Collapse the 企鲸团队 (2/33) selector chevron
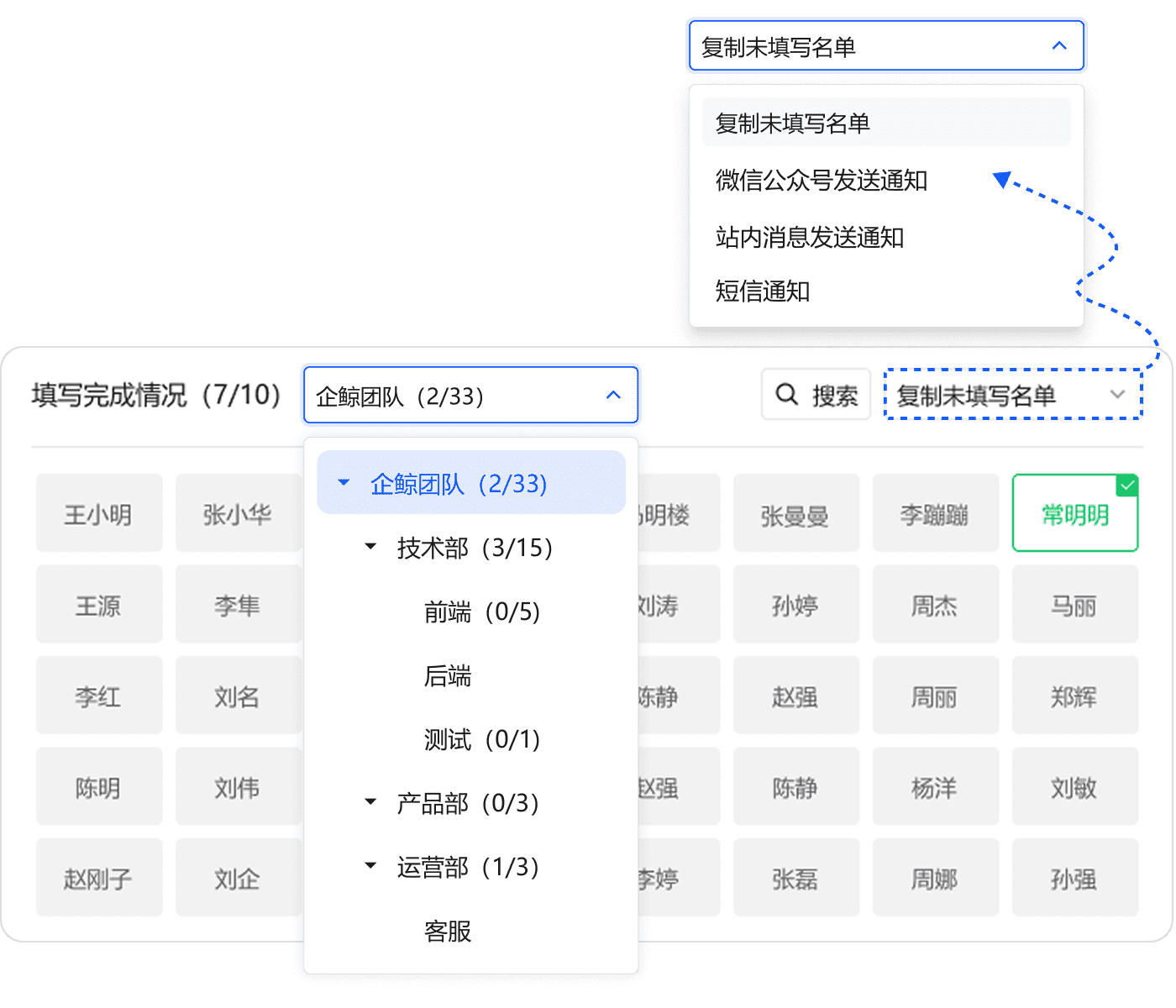Viewport: 1176px width, 1008px height. 613,395
